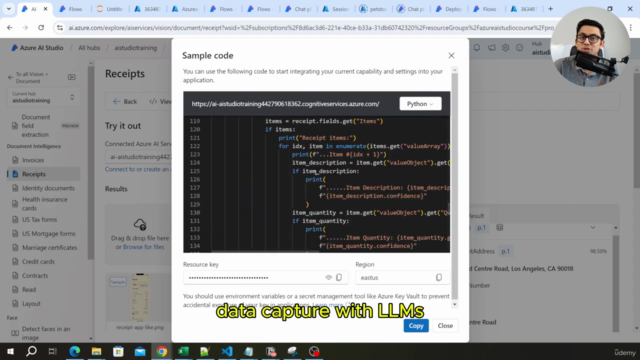The width and height of the screenshot is (640, 360).
Task: Switch to the Untitled browser tab
Action: pos(110,9)
